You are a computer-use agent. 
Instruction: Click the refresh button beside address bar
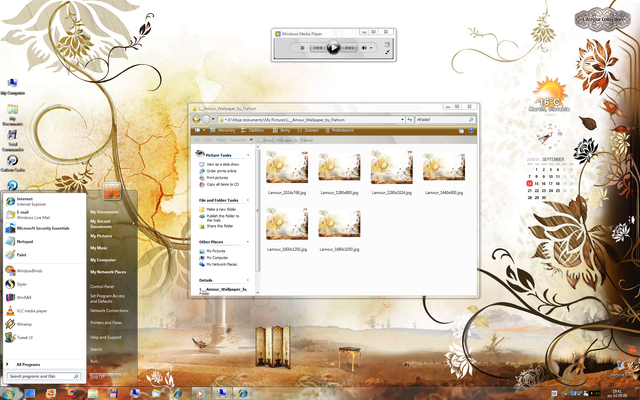(x=410, y=120)
